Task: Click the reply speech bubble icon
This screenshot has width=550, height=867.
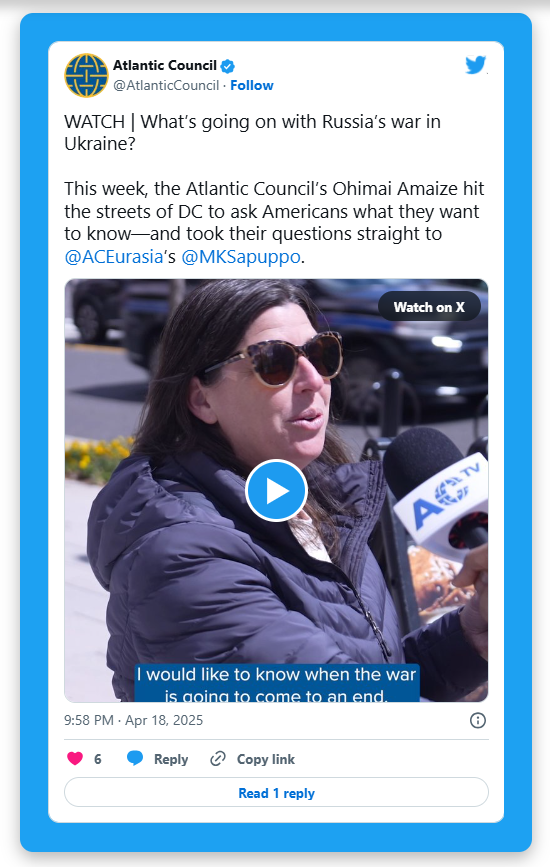Action: 135,758
